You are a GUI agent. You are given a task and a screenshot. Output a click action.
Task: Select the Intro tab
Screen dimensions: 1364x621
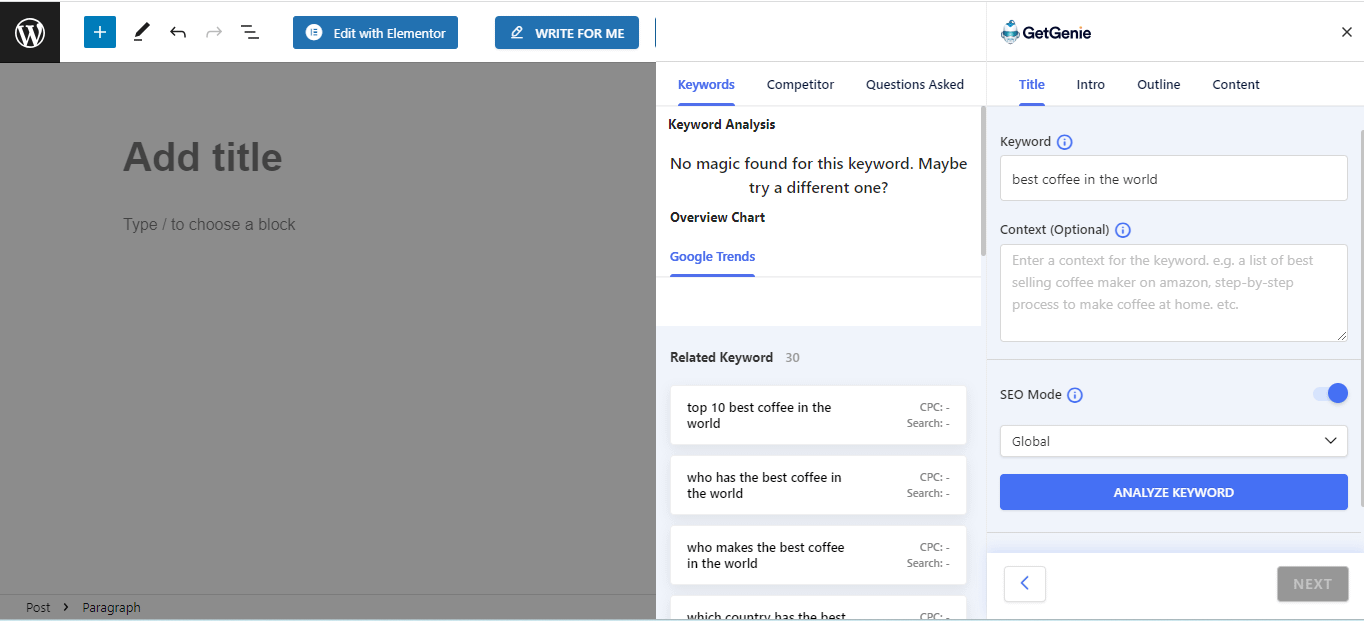coord(1090,84)
